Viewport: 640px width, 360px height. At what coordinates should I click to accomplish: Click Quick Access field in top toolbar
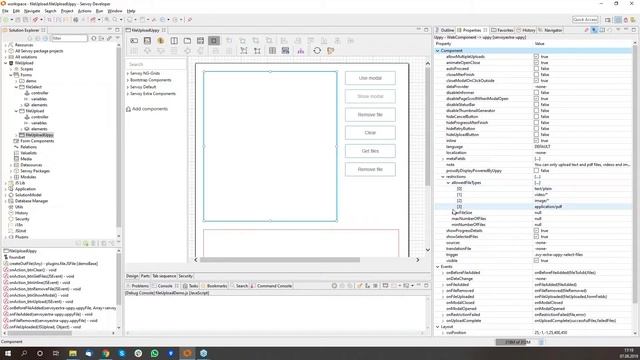[x=585, y=20]
